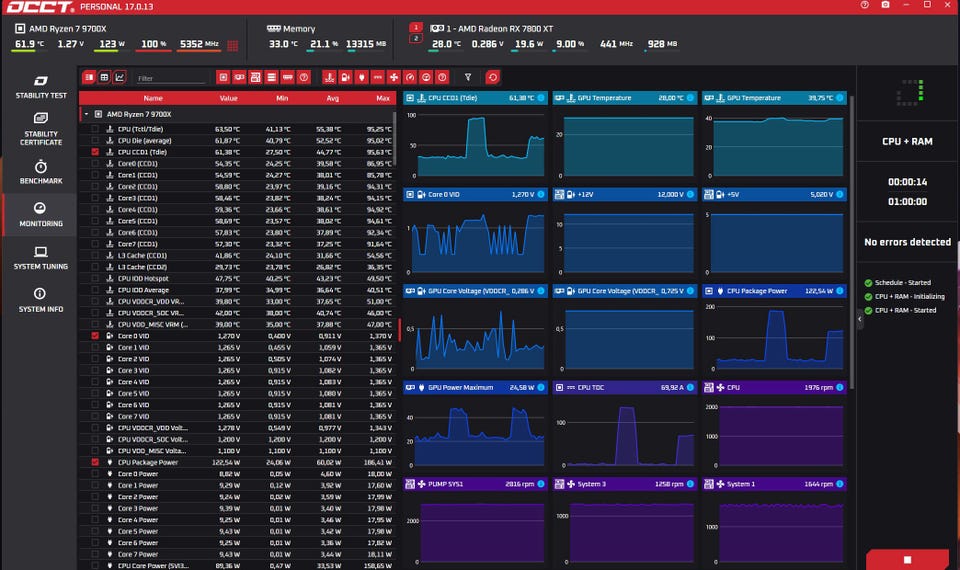Click the sensor table vertical scrollbar
960x570 pixels.
coord(395,138)
